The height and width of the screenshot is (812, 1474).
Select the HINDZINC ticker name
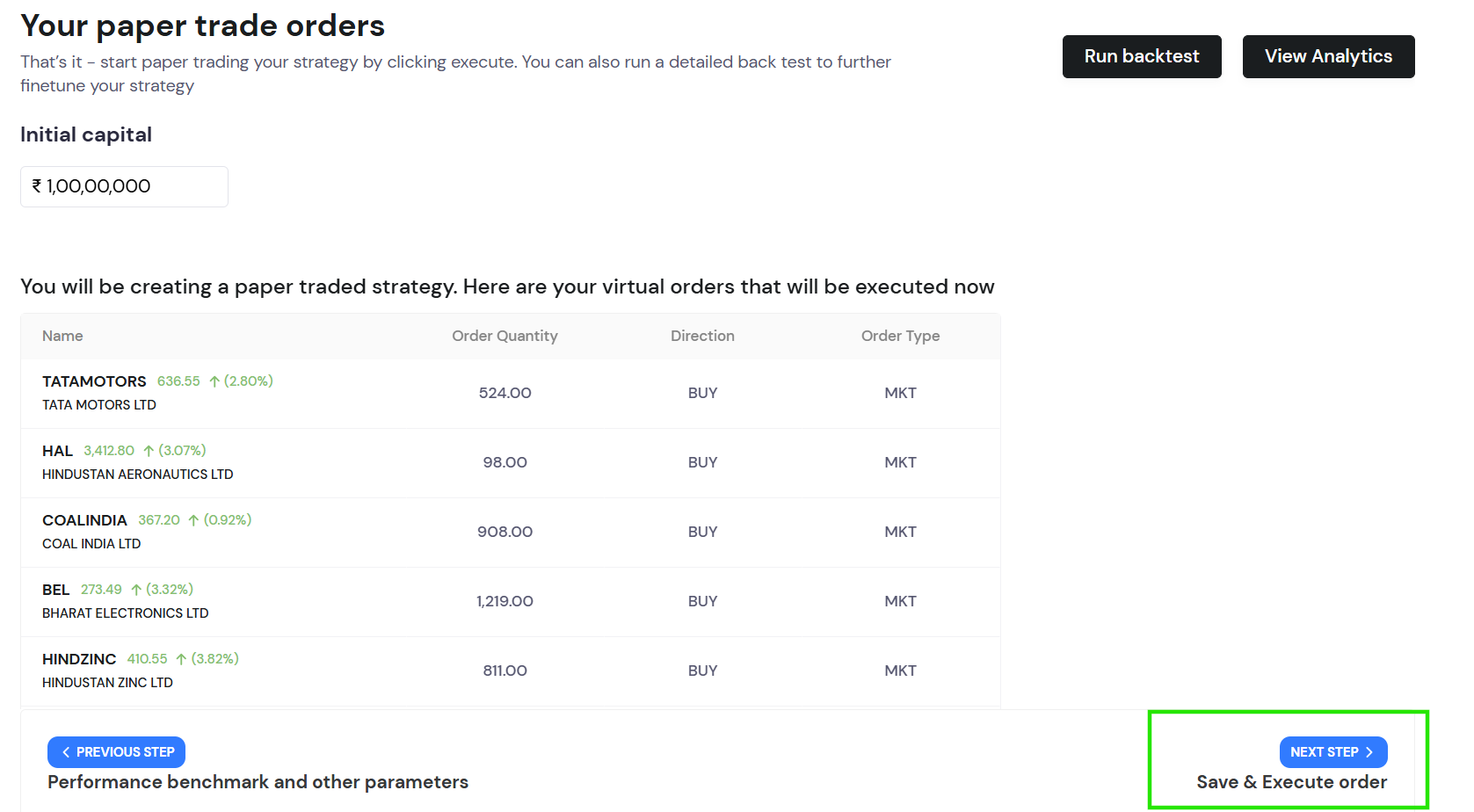(x=79, y=659)
